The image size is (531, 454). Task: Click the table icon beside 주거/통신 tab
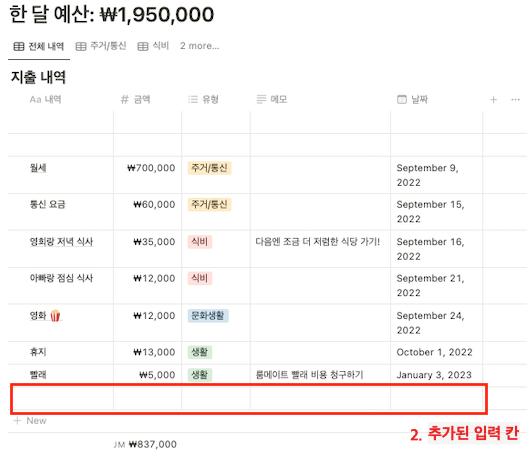tap(81, 46)
